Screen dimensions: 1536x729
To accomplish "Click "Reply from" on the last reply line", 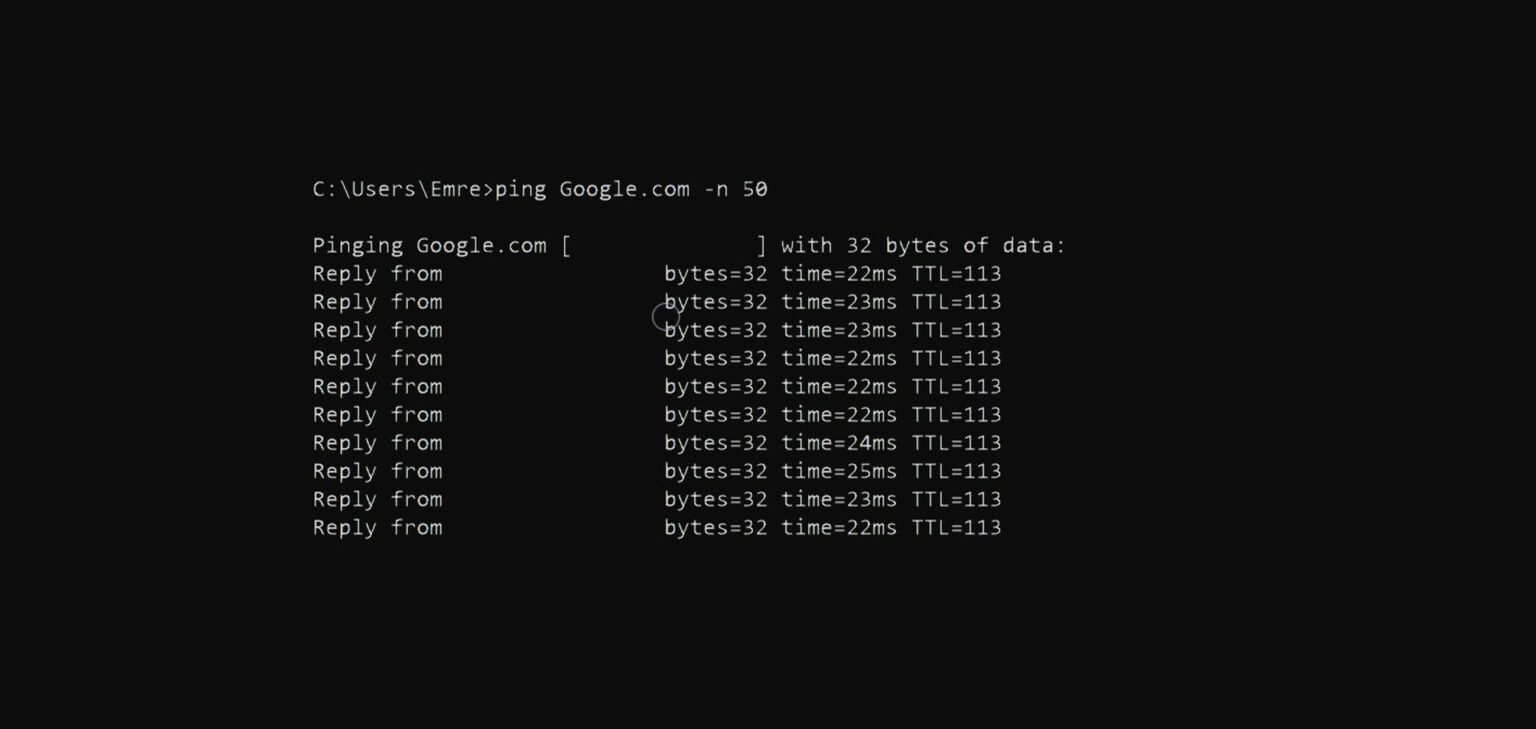I will click(377, 528).
